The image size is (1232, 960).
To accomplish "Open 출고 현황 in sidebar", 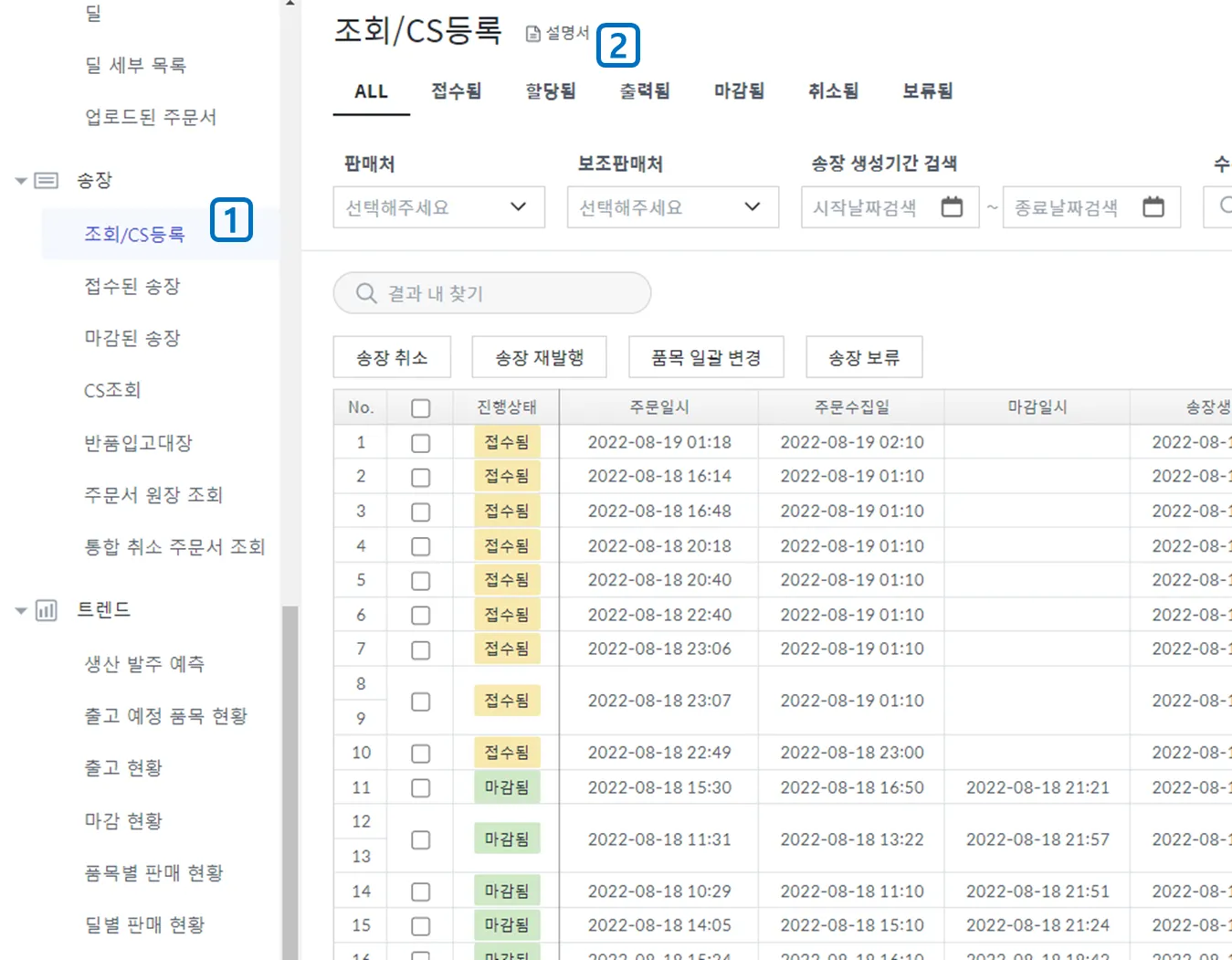I will click(123, 768).
